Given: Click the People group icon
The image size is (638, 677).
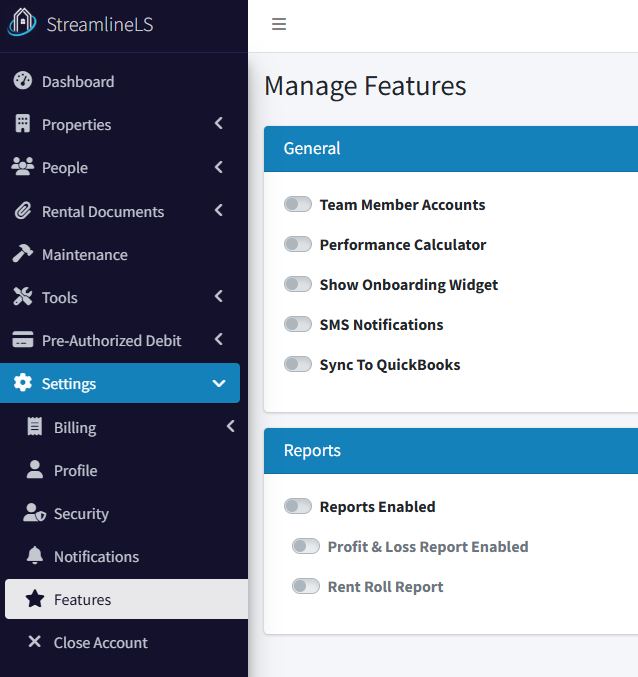Looking at the screenshot, I should click(x=22, y=167).
